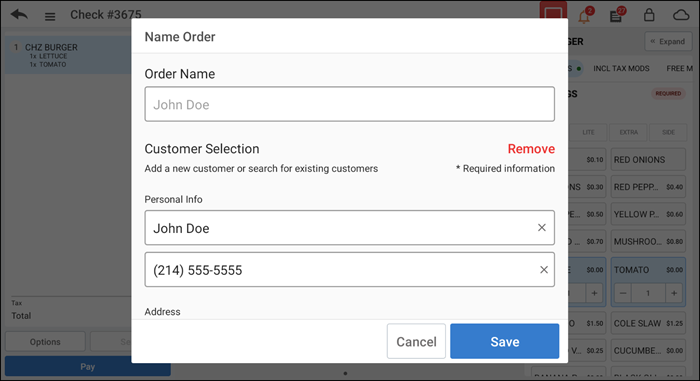The image size is (700, 381).
Task: Click the Order Name input field
Action: 350,104
